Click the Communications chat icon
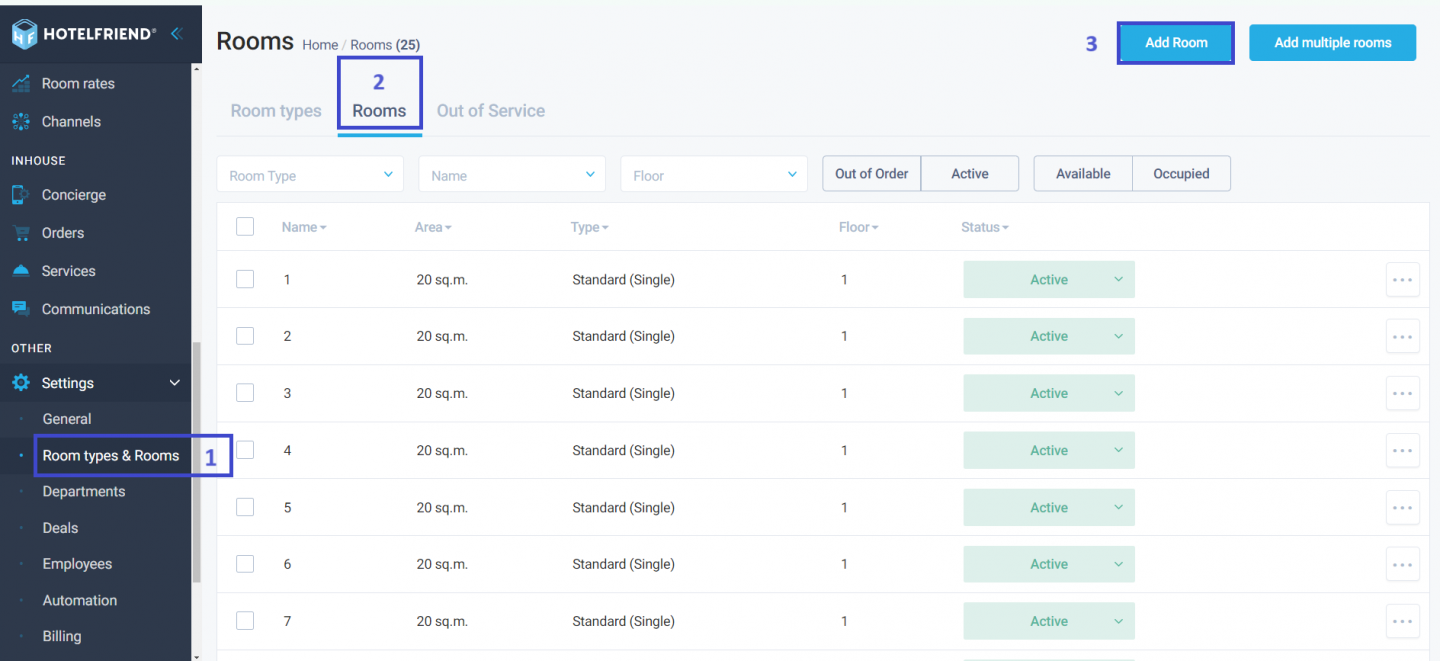This screenshot has width=1440, height=661. point(20,309)
